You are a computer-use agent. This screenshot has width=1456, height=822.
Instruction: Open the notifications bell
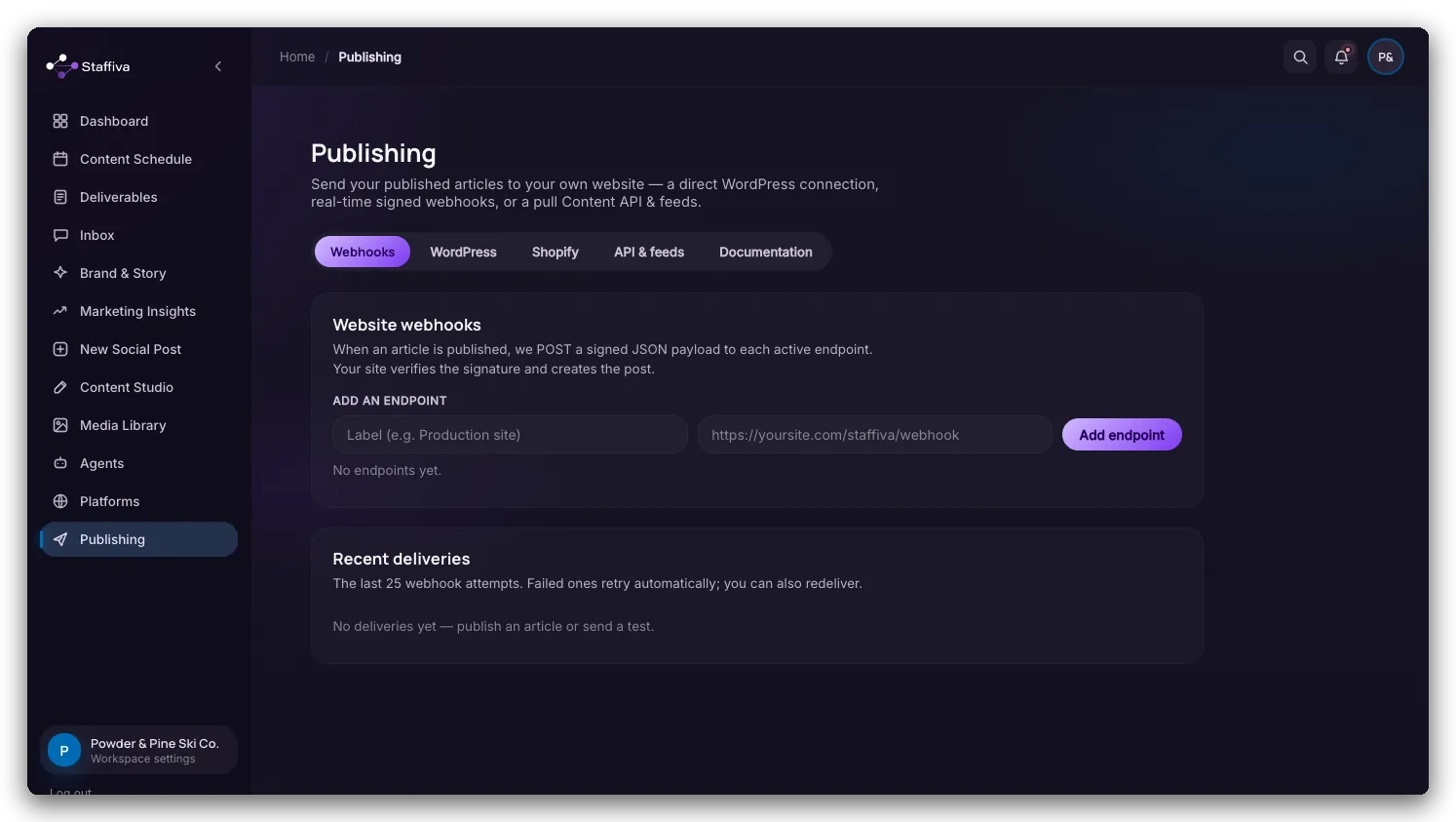[1341, 58]
